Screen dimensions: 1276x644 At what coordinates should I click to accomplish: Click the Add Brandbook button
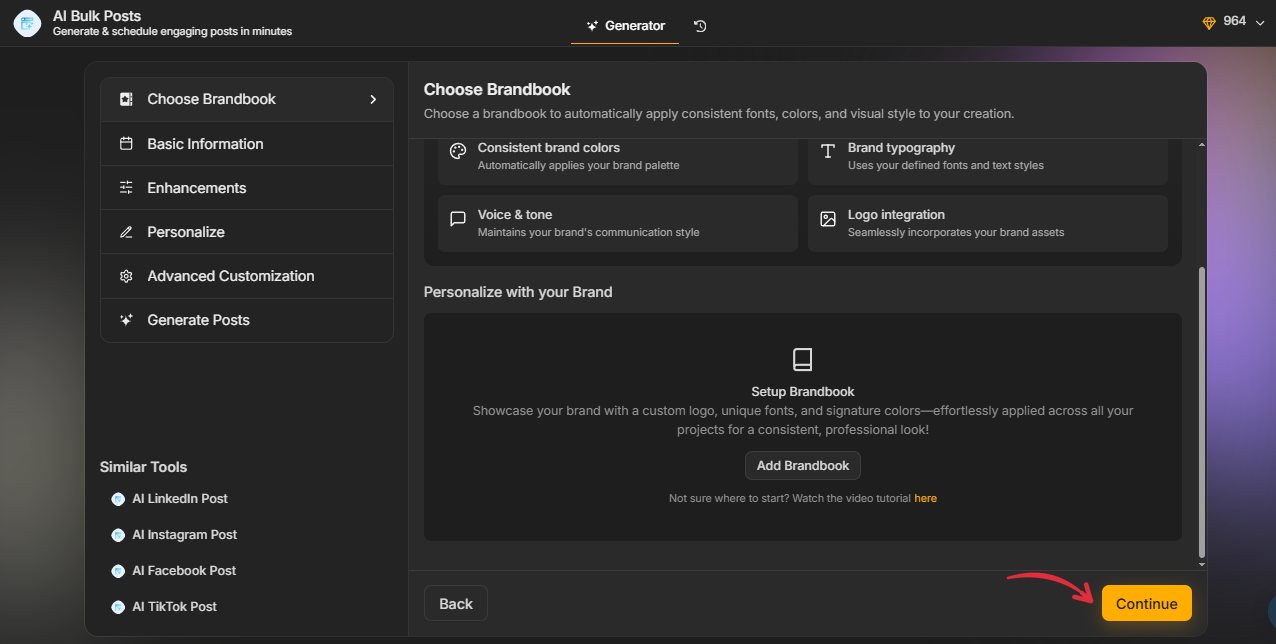tap(803, 466)
